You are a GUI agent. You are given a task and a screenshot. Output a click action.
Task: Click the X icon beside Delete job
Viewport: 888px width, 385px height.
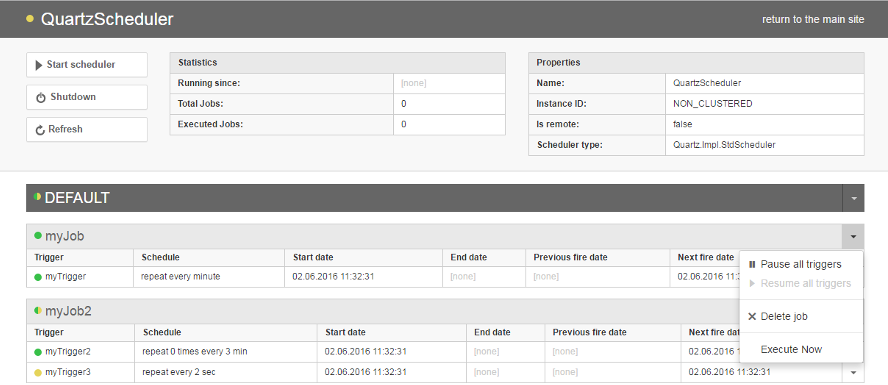point(752,316)
